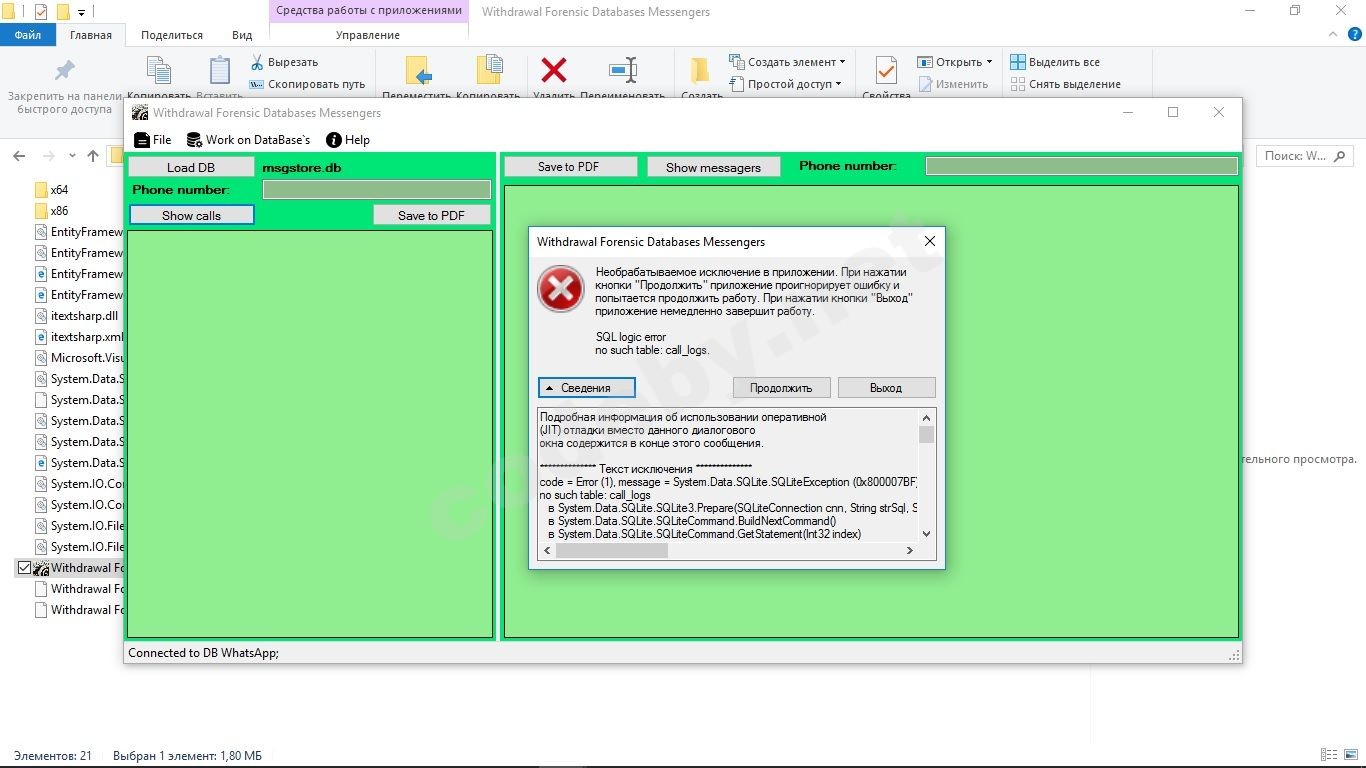
Task: Click the Show calls button
Action: coord(191,215)
